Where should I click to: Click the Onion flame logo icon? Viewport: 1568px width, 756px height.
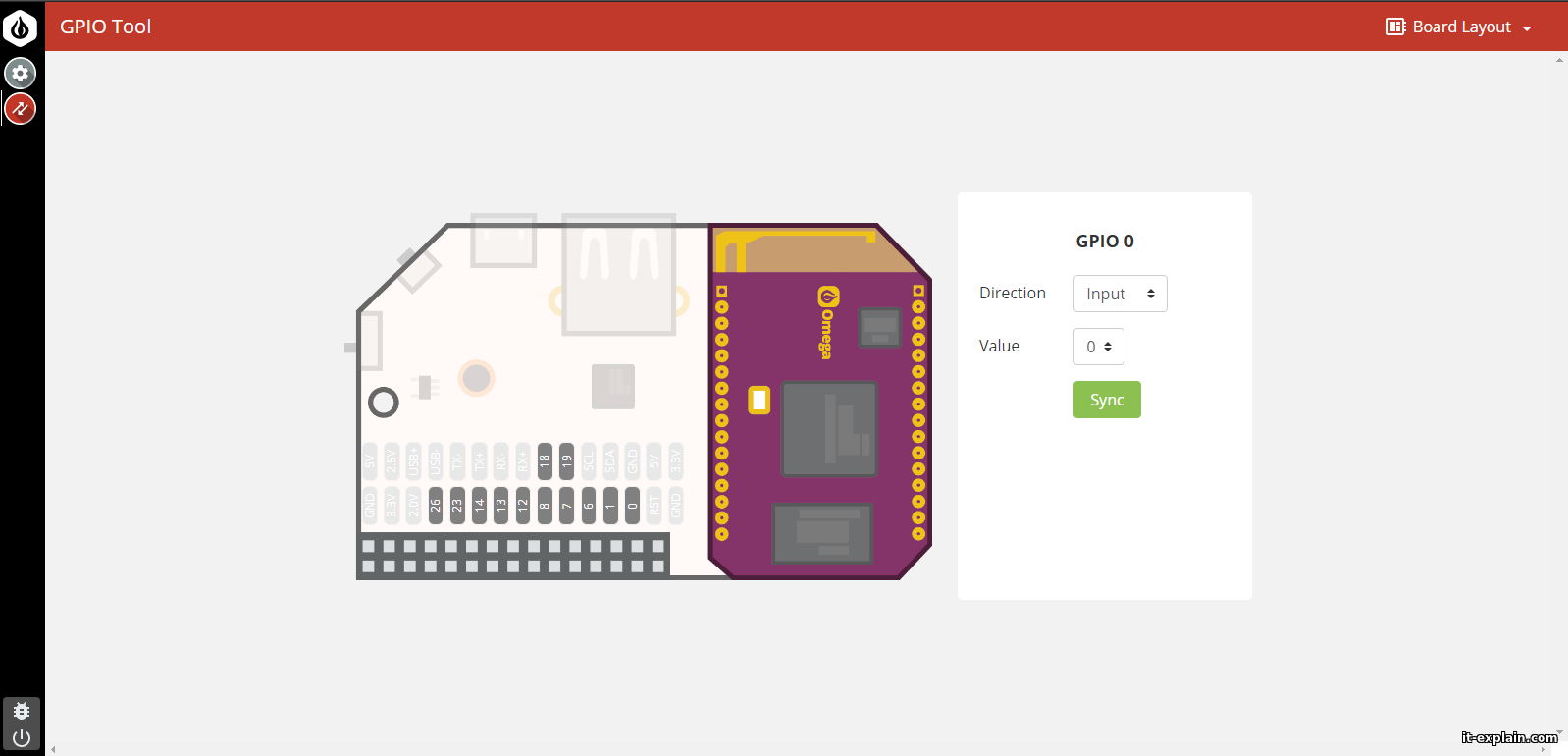[20, 27]
